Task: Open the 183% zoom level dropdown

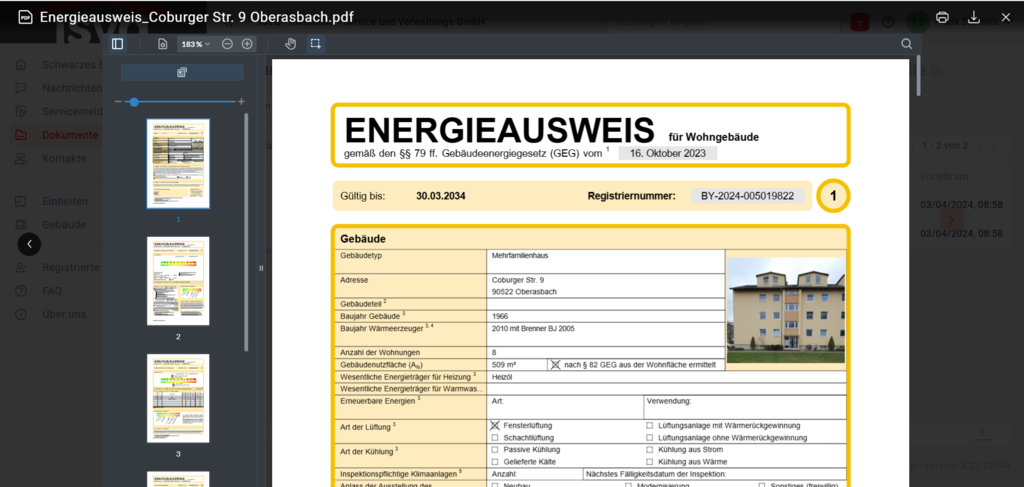Action: coord(195,44)
